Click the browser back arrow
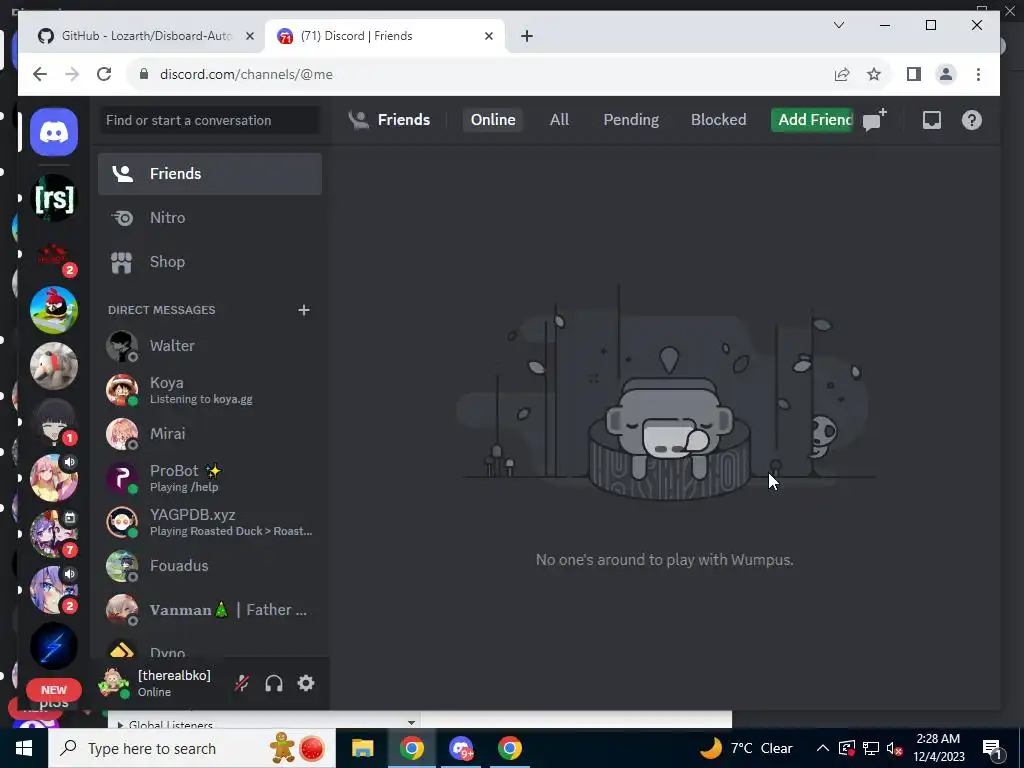The height and width of the screenshot is (768, 1024). click(x=40, y=74)
